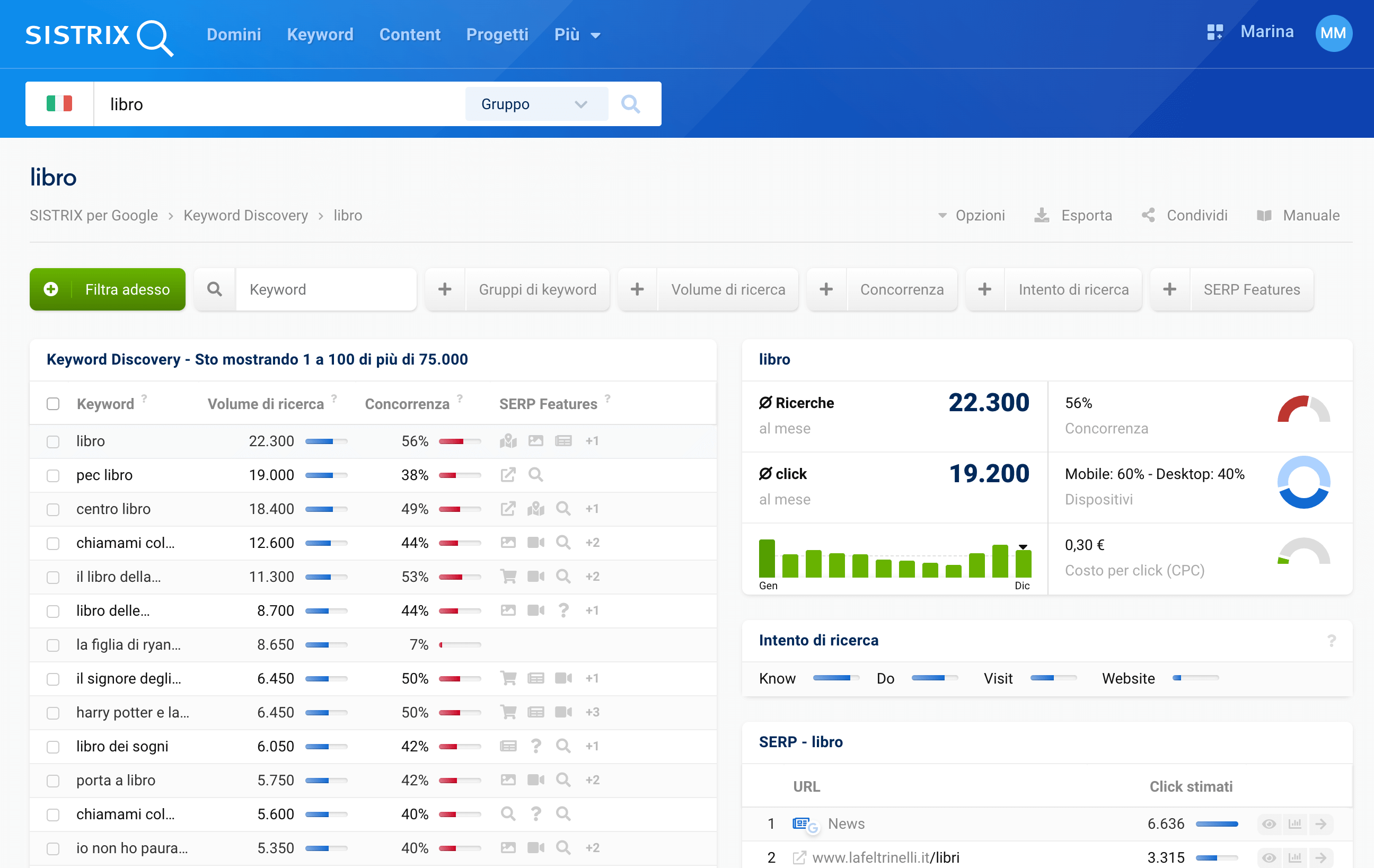Click the Condividi share icon
Screen dimensions: 1374x868
(x=1148, y=215)
